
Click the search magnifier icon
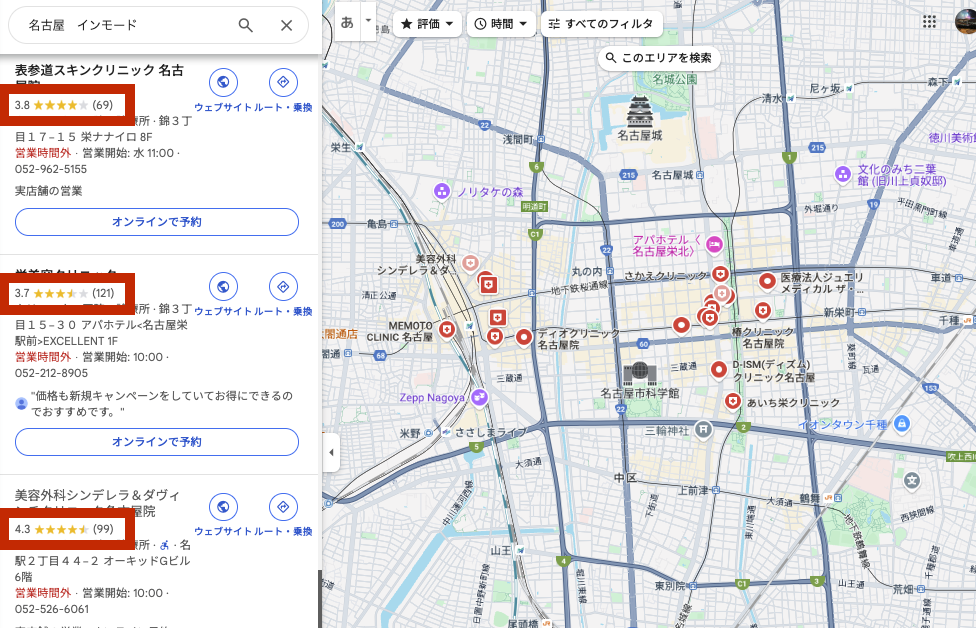(x=246, y=25)
